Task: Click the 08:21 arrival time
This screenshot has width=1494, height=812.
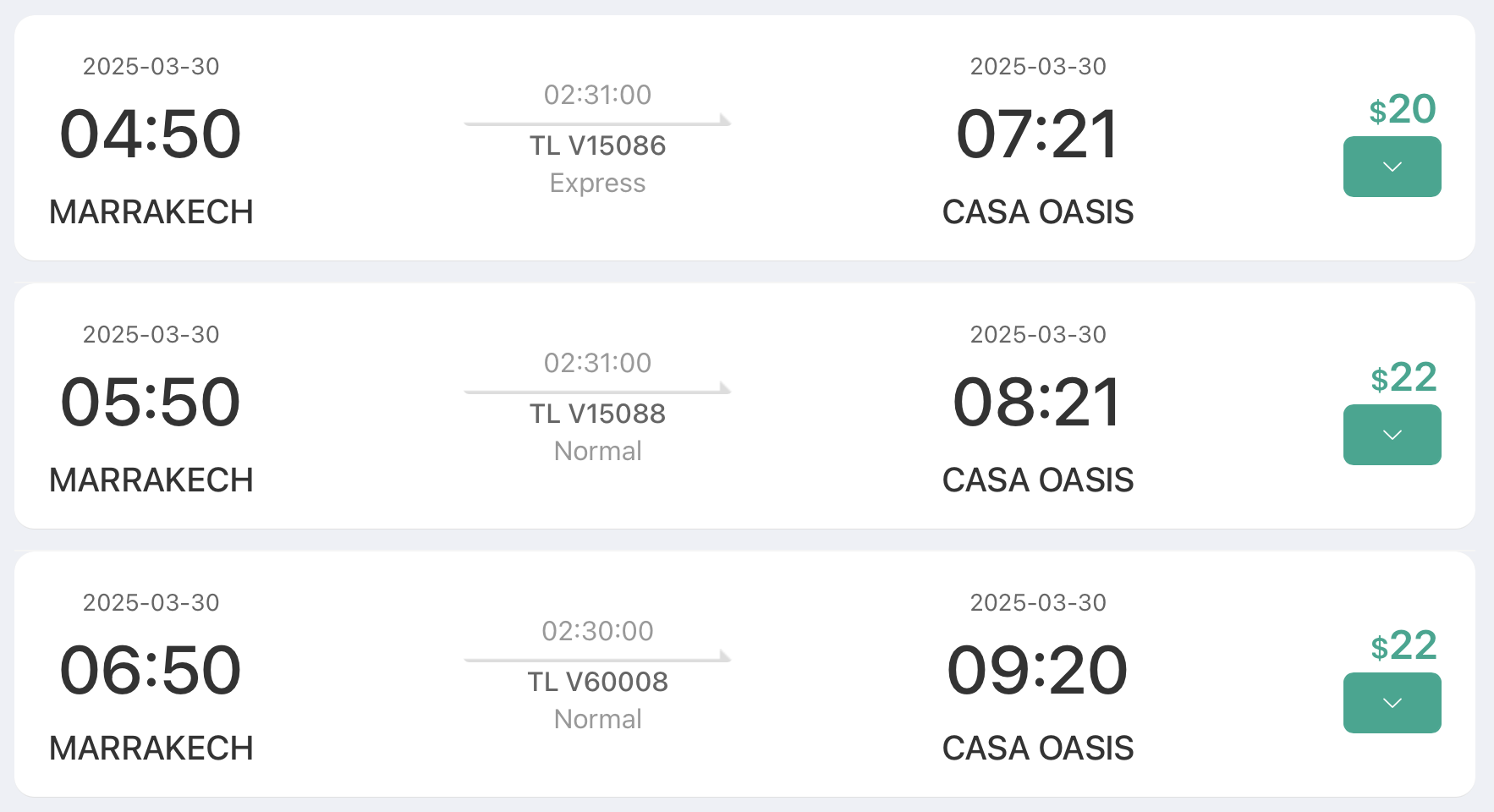Action: coord(1037,403)
